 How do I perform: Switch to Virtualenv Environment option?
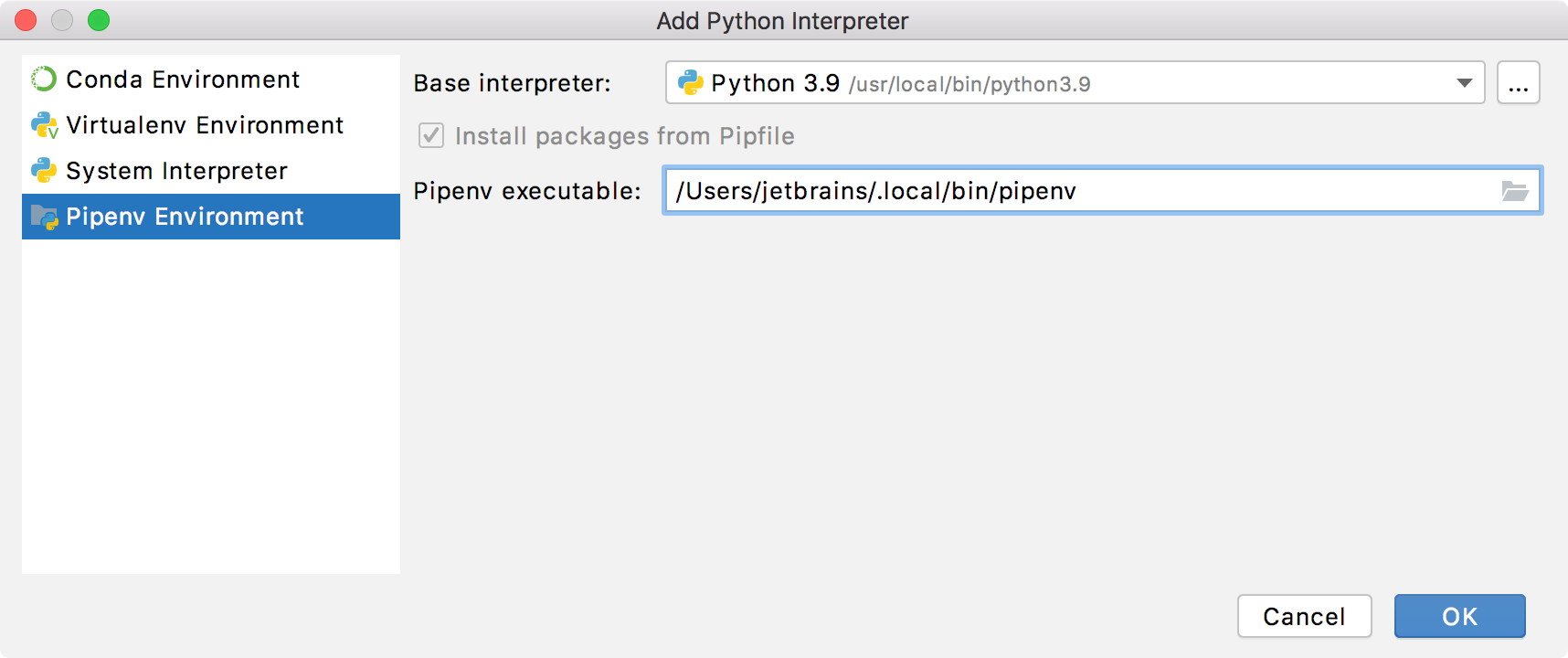205,125
